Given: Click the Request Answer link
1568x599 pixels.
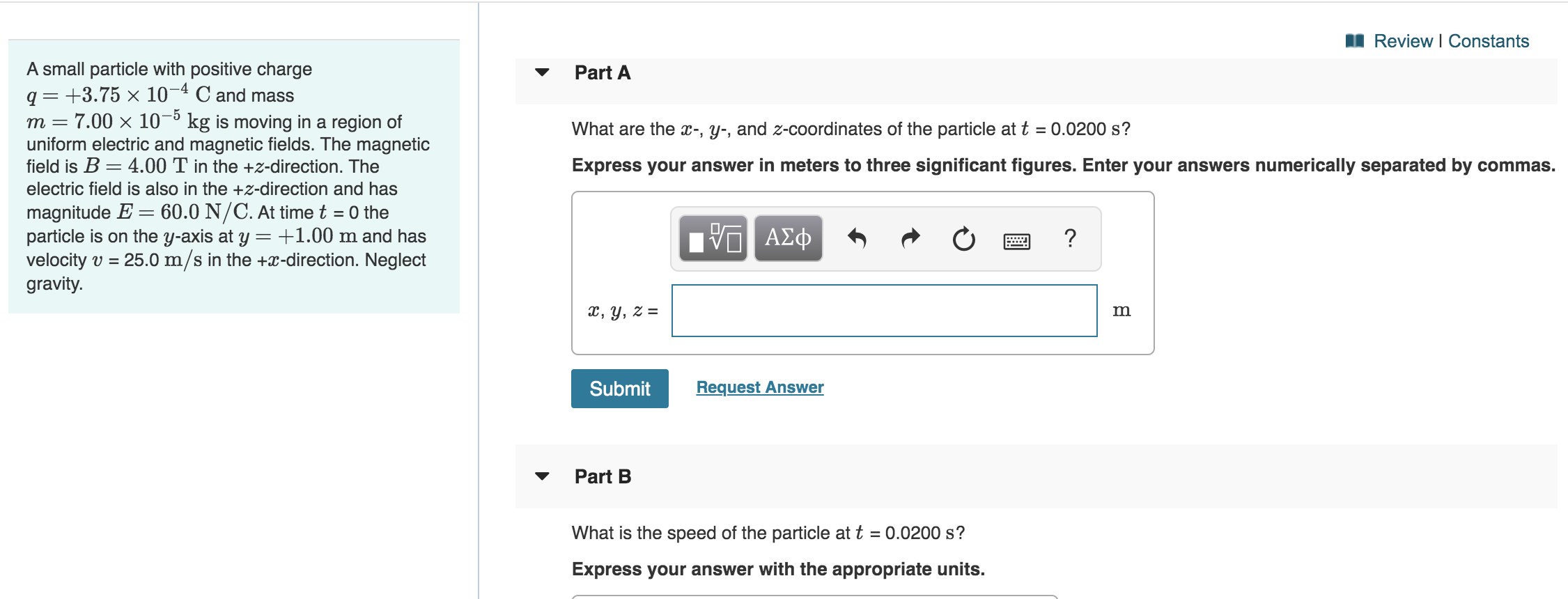Looking at the screenshot, I should tap(760, 387).
